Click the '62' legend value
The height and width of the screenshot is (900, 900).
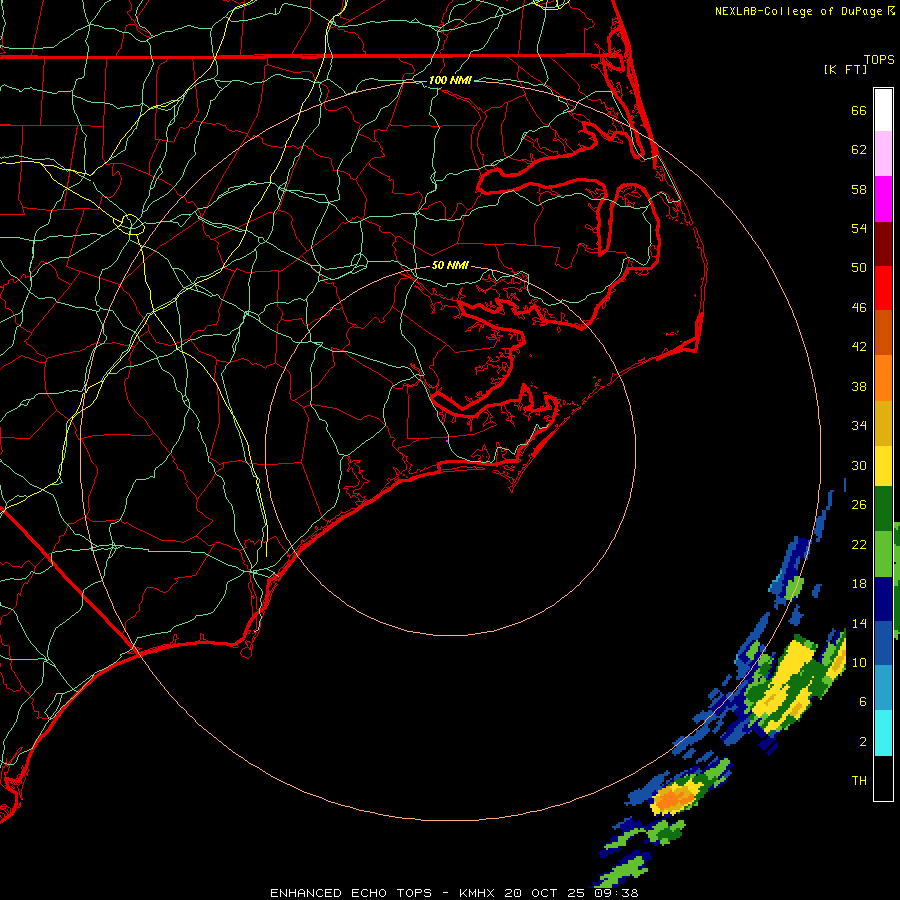tap(859, 150)
